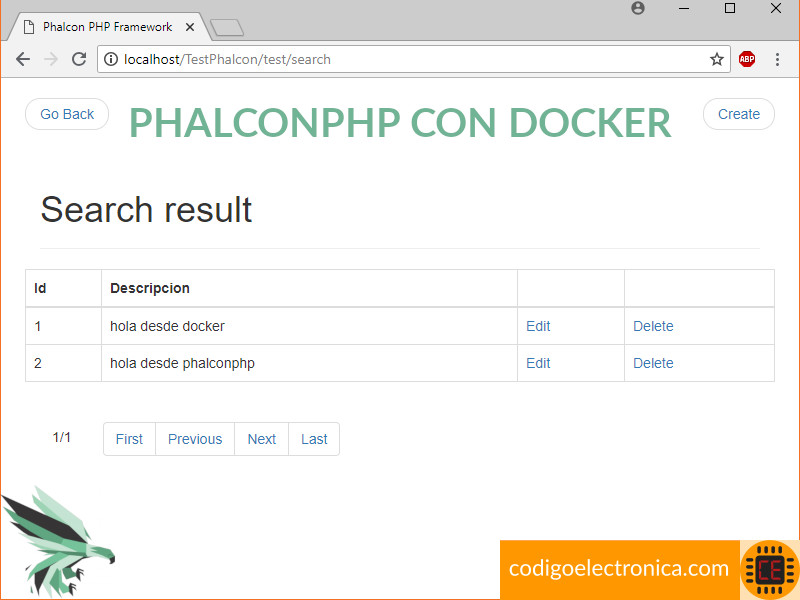The width and height of the screenshot is (800, 600).
Task: Open a new tab button
Action: 227,28
